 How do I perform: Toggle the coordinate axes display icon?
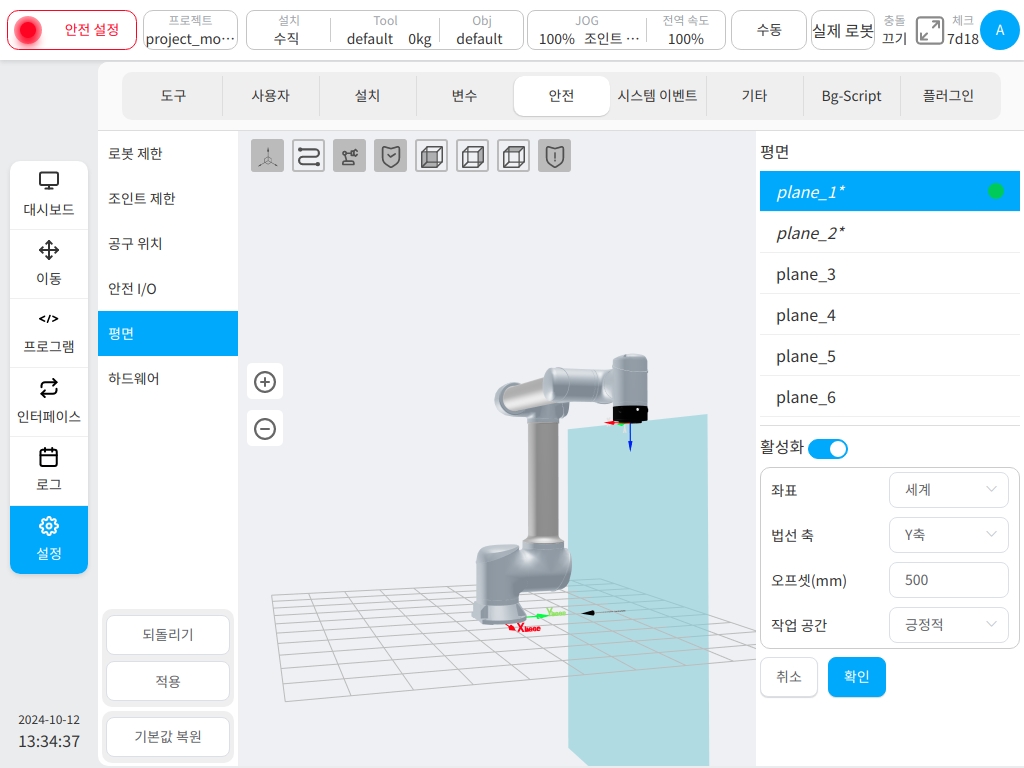point(267,155)
